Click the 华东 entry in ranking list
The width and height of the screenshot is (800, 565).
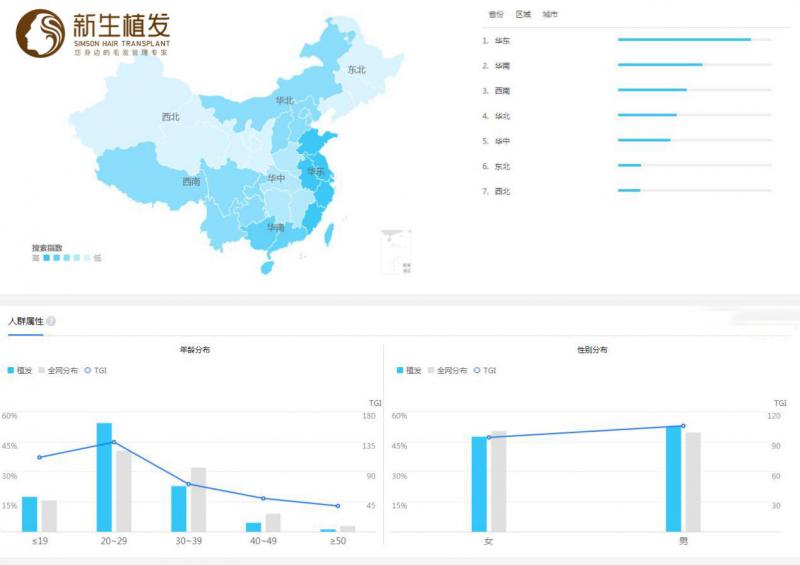point(501,41)
